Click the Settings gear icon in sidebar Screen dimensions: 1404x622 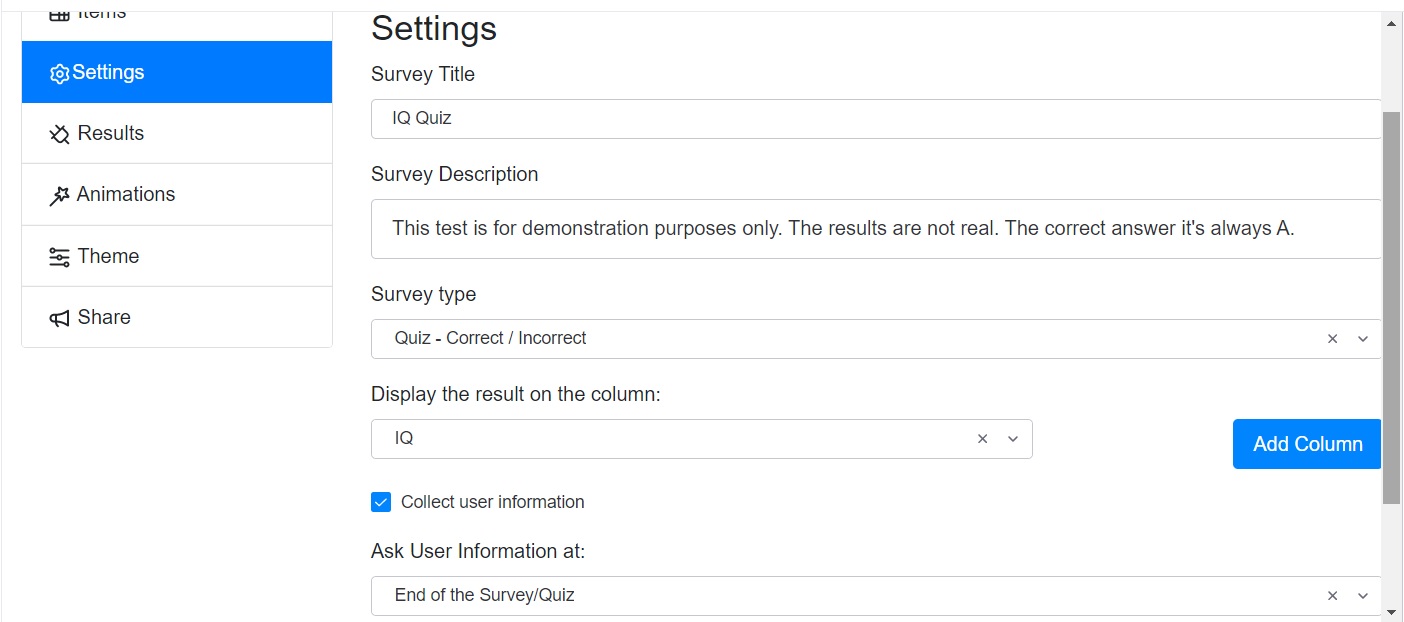59,74
